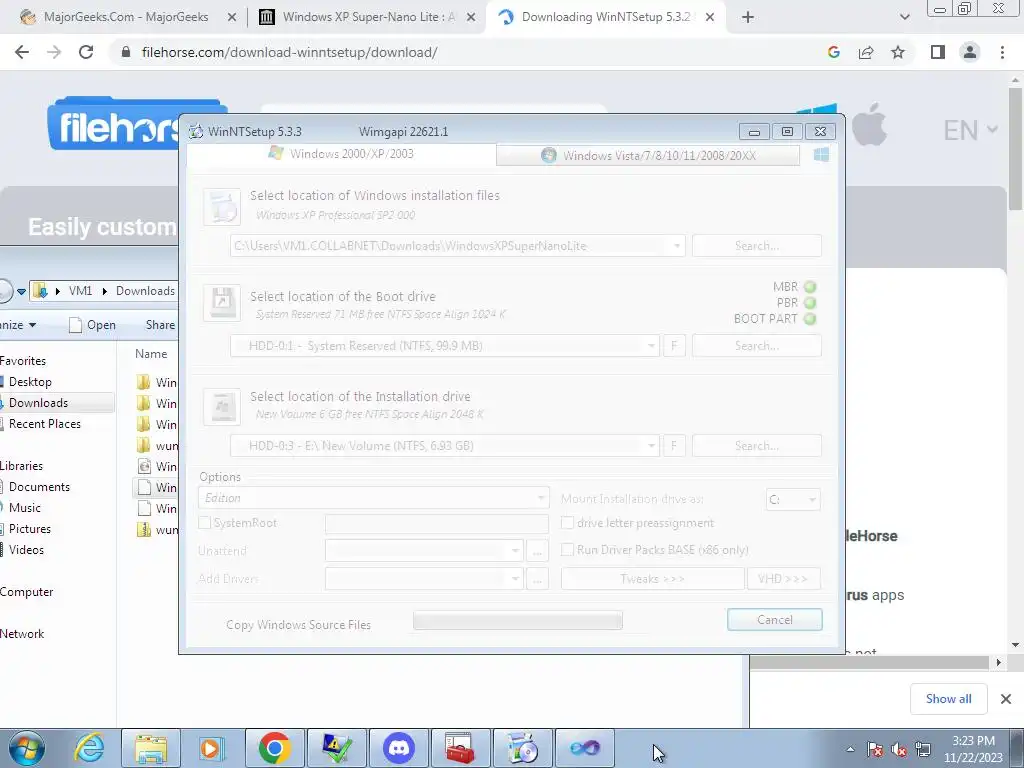The width and height of the screenshot is (1024, 768).
Task: Open the Boot drive HDD-0:1 dropdown
Action: 650,345
